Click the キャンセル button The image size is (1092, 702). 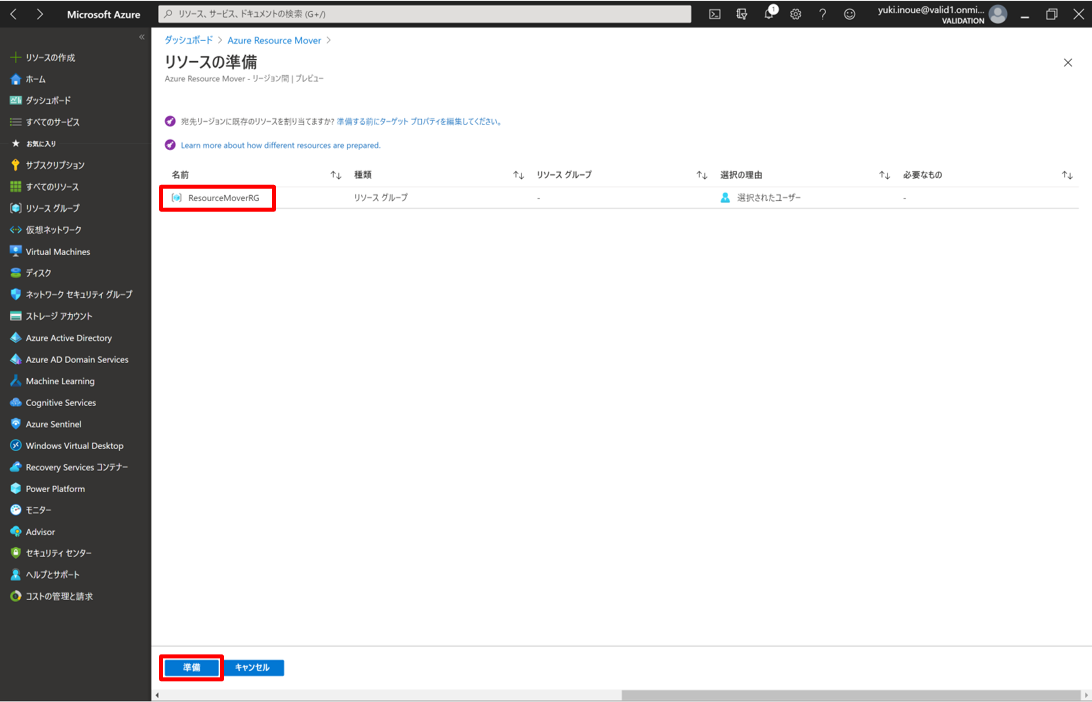point(252,667)
